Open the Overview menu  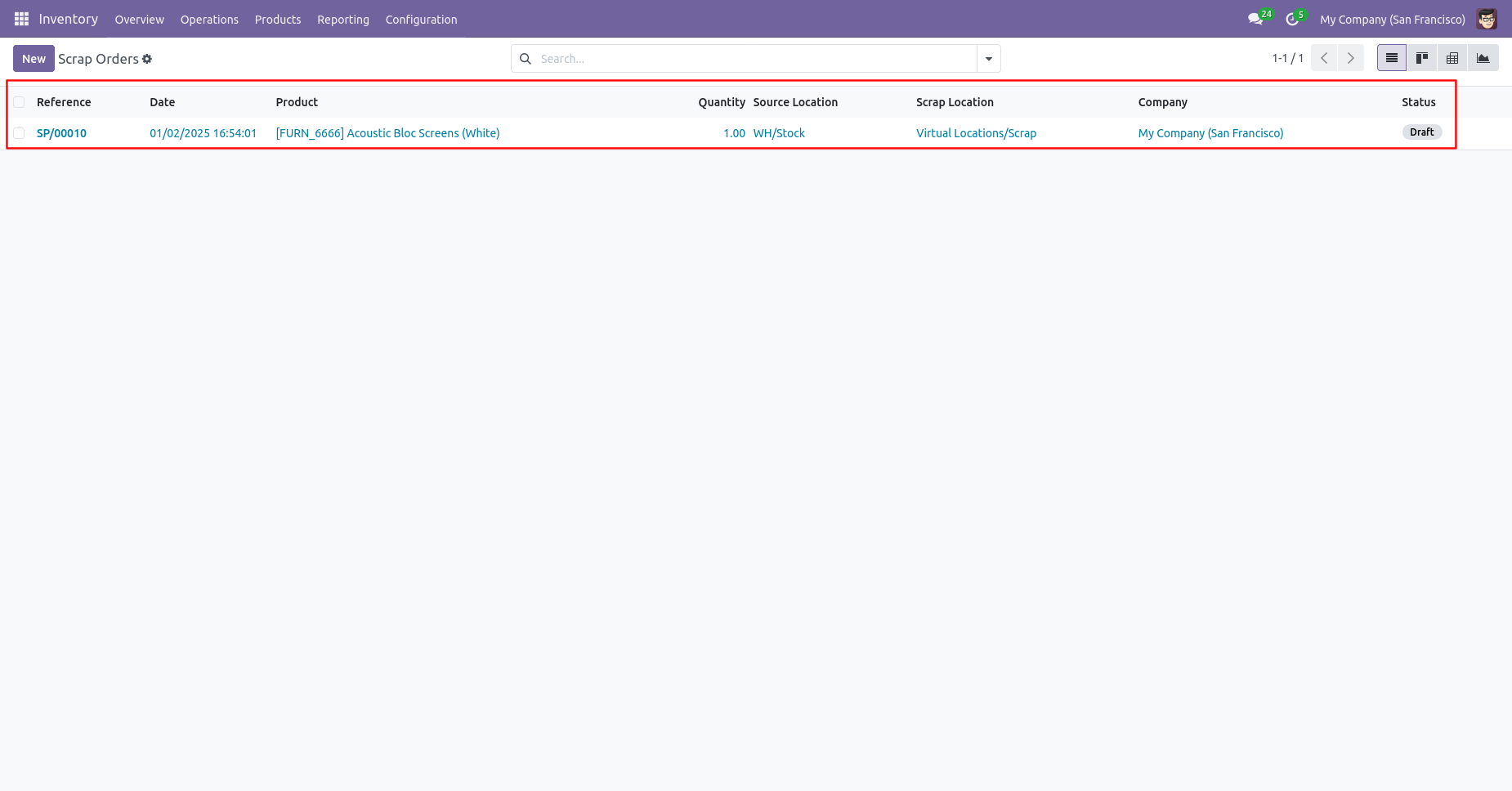tap(139, 20)
